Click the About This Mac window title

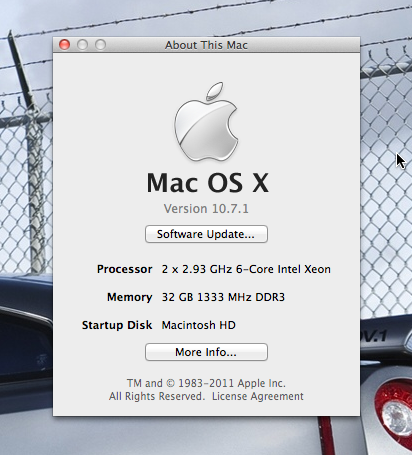click(206, 45)
